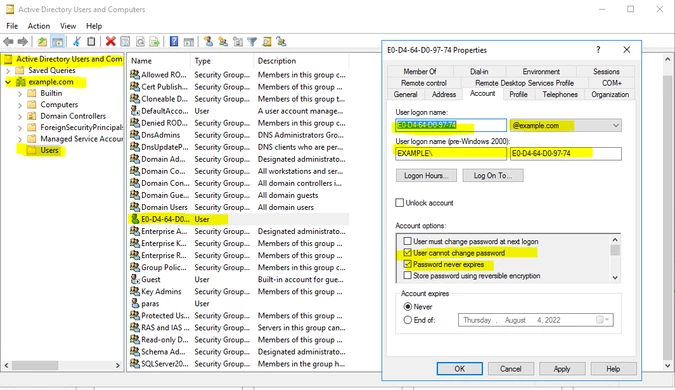675x390 pixels.
Task: Click the example.com domain icon in tree
Action: tap(21, 82)
